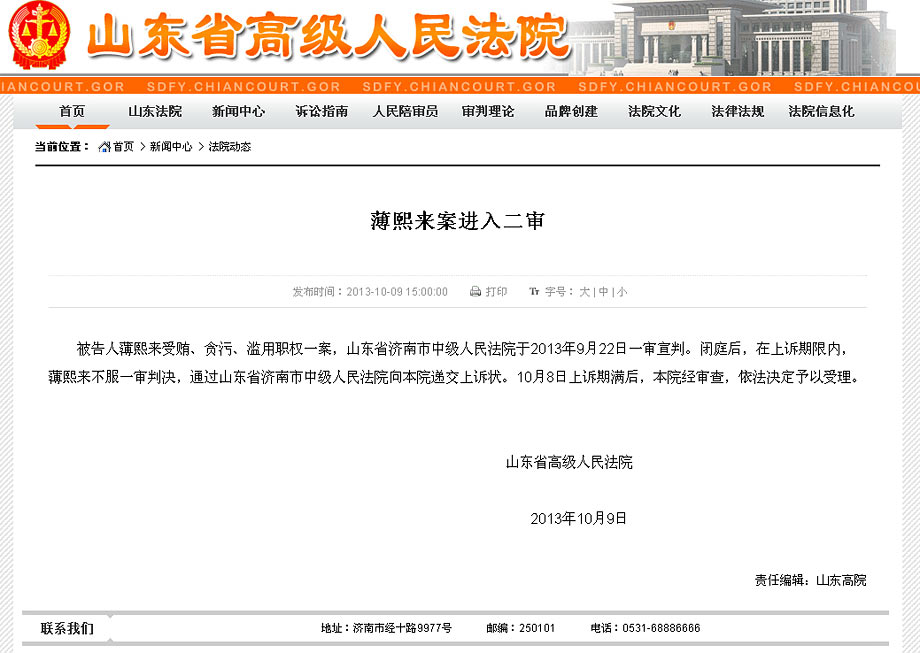
Task: Click 法院动态 breadcrumb link
Action: point(229,147)
